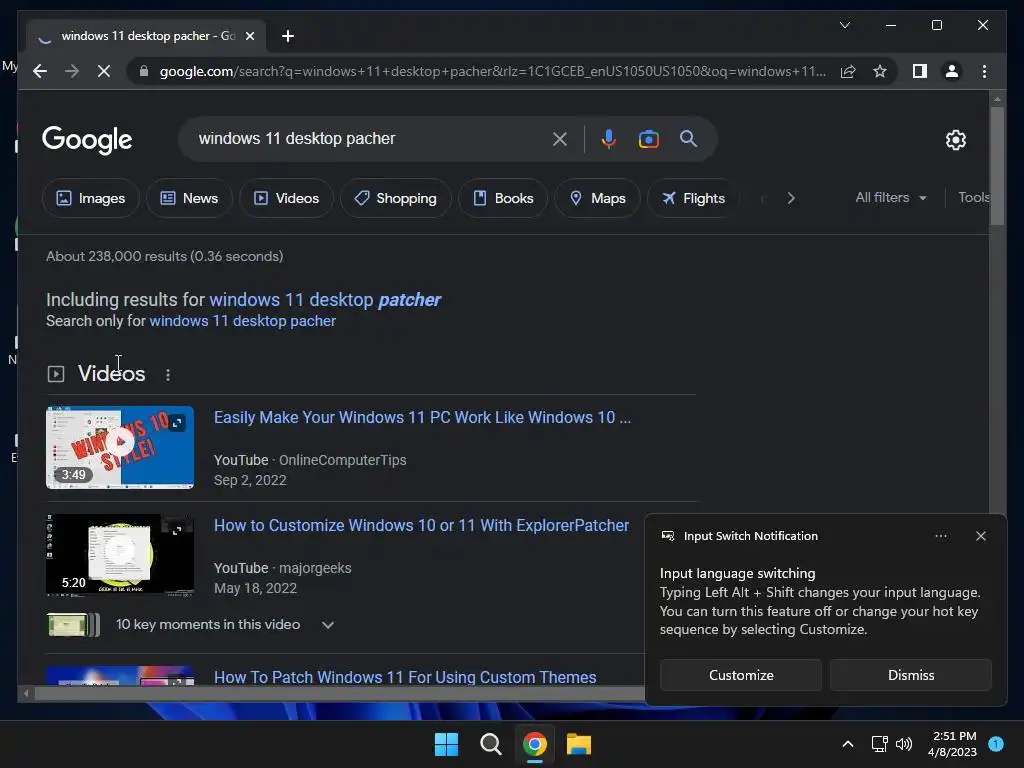Switch to Shopping results
Screen dimensions: 1024x768
pyautogui.click(x=395, y=198)
